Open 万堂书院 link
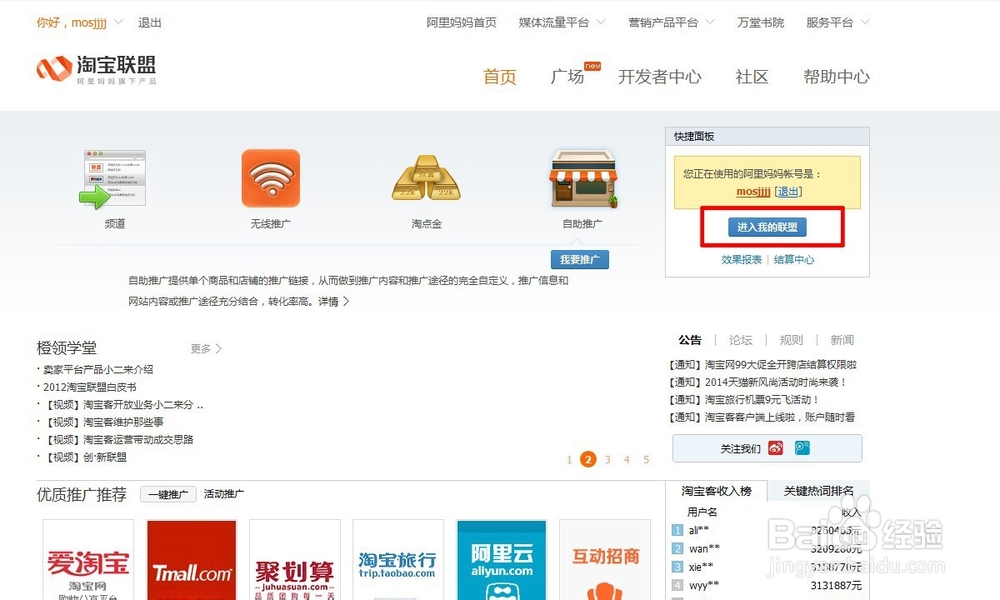 760,22
